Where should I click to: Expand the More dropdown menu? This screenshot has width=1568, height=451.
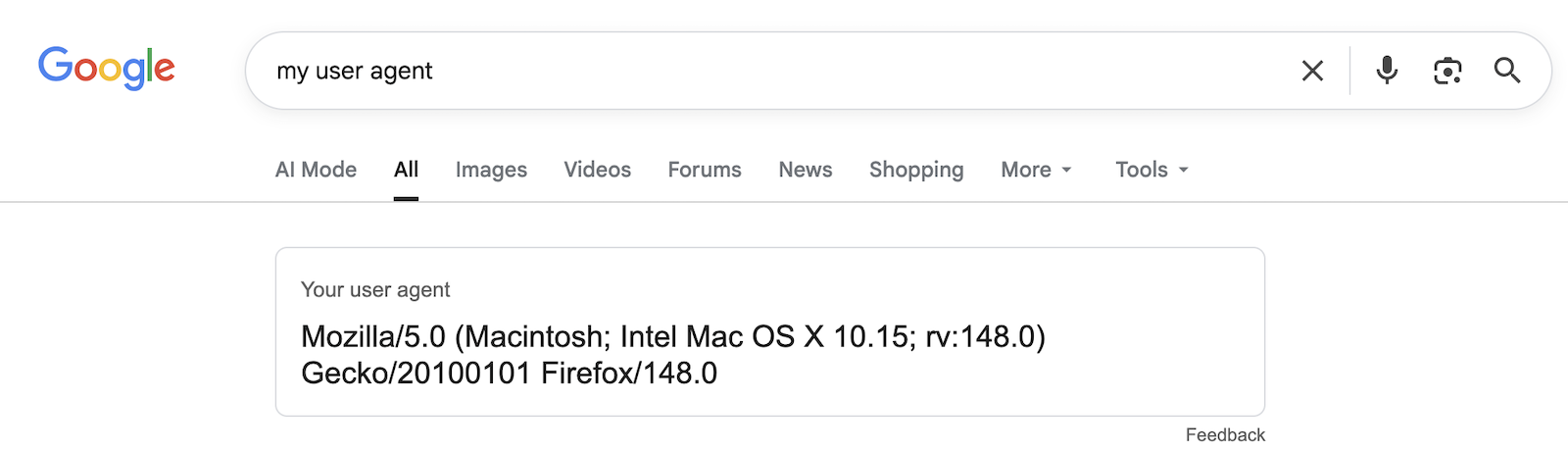point(1026,170)
